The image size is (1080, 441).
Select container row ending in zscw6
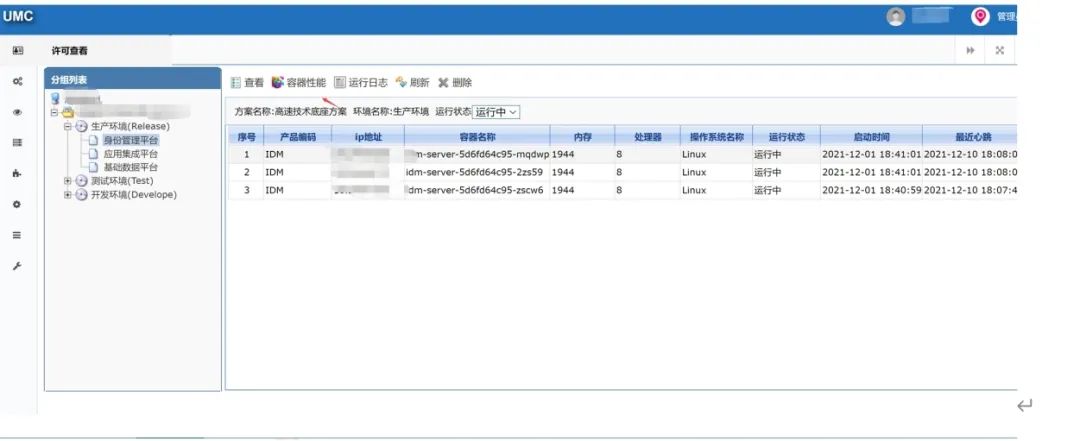pyautogui.click(x=623, y=190)
